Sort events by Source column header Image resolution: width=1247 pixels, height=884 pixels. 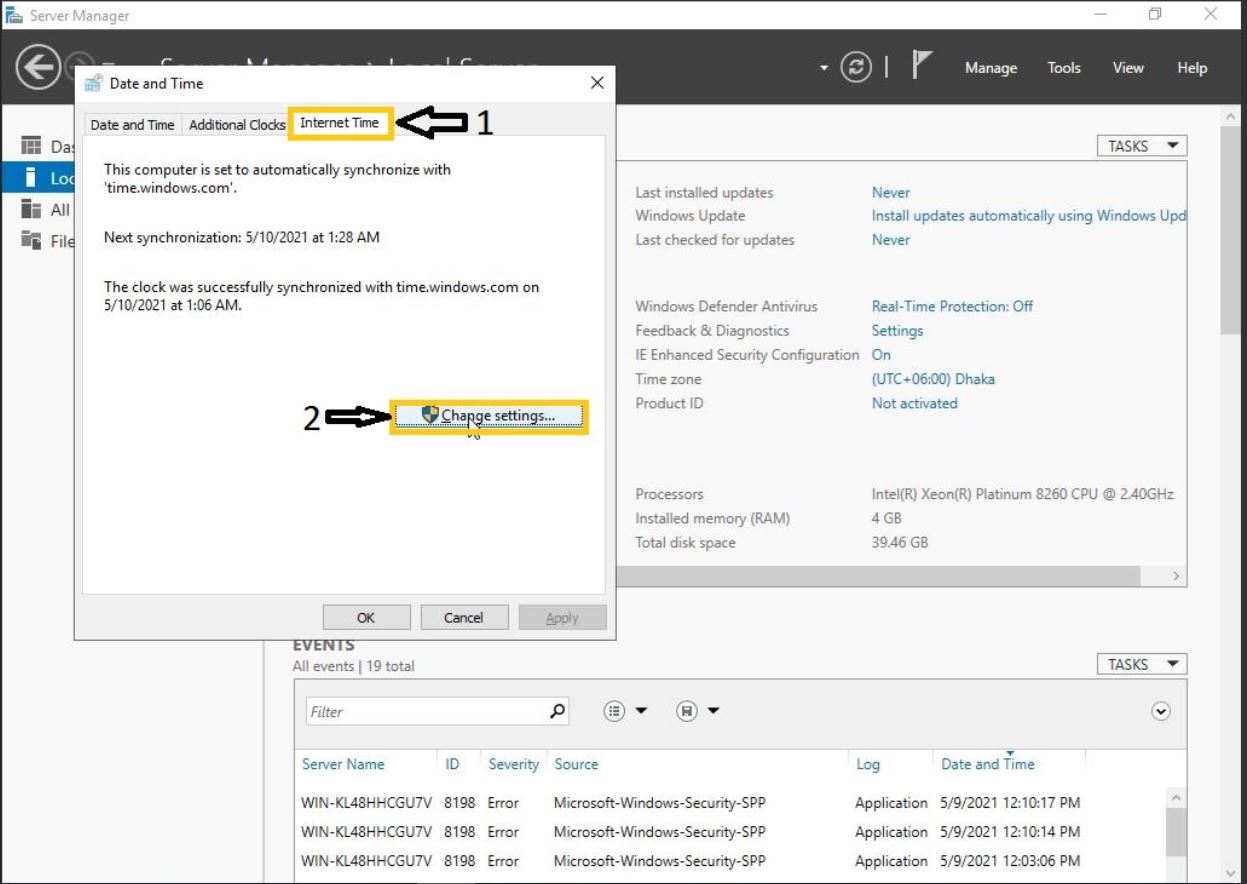(x=576, y=764)
